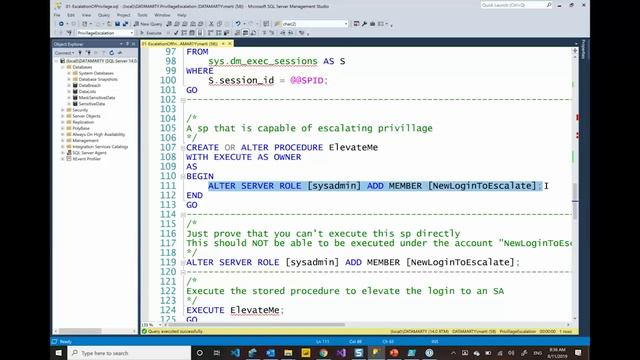Image resolution: width=640 pixels, height=360 pixels.
Task: Close the query editor tab
Action: point(230,44)
